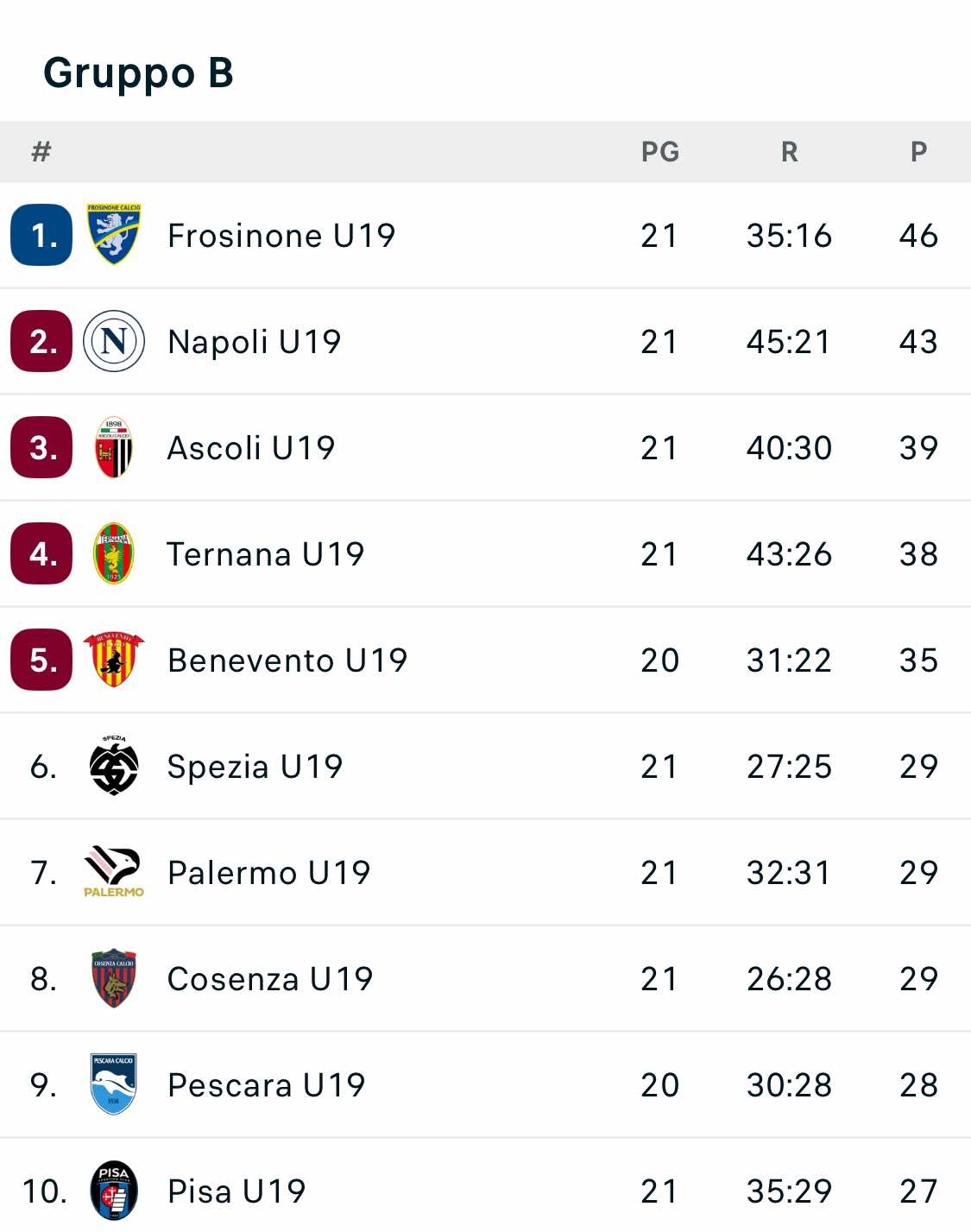Click the Palermo eagle logo

113,872
